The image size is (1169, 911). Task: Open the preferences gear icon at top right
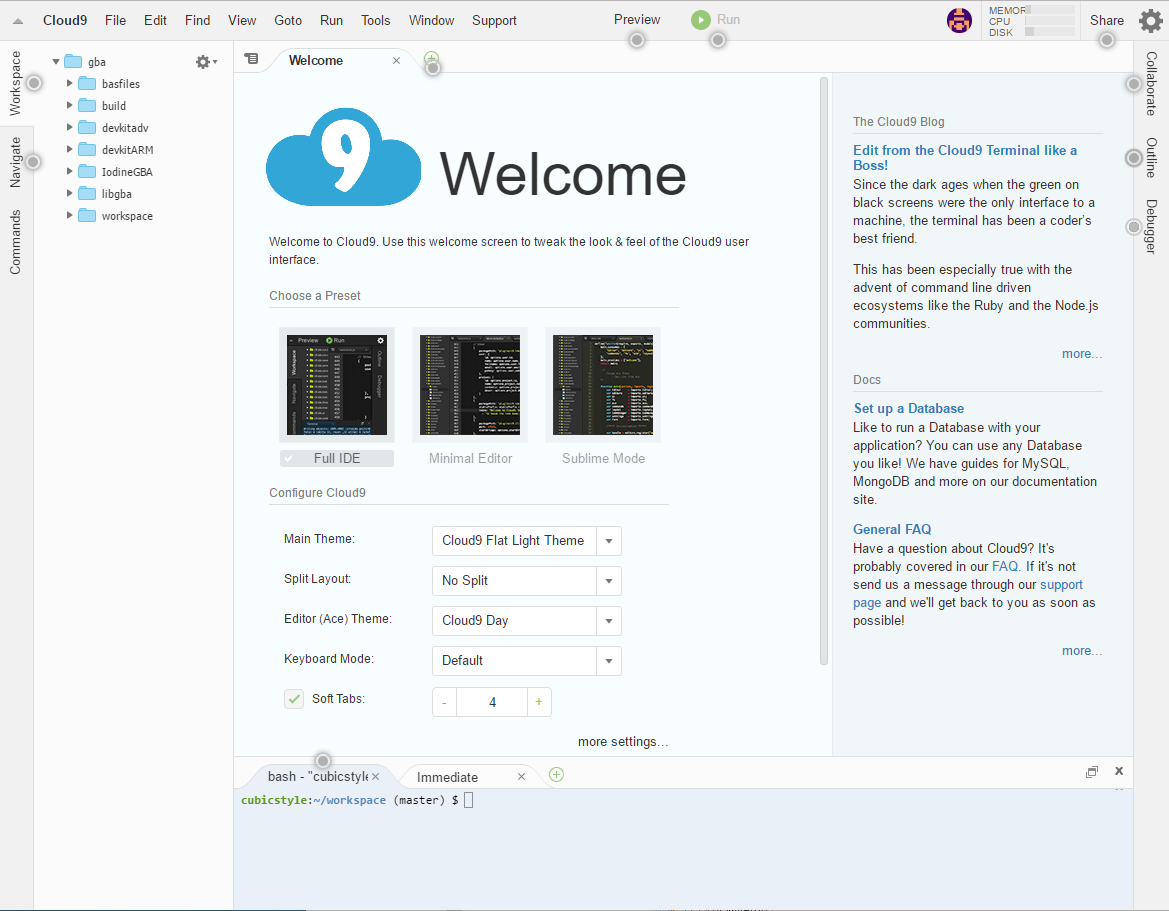pyautogui.click(x=1150, y=21)
